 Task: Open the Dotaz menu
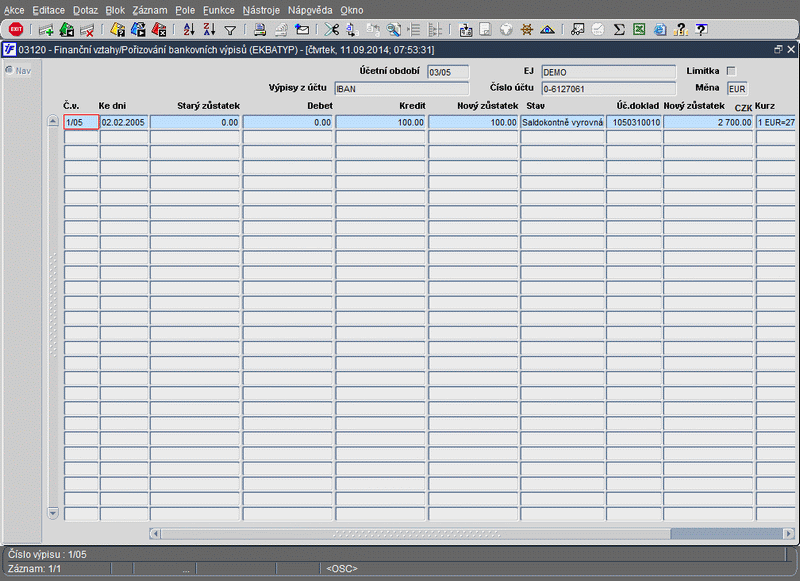click(85, 10)
